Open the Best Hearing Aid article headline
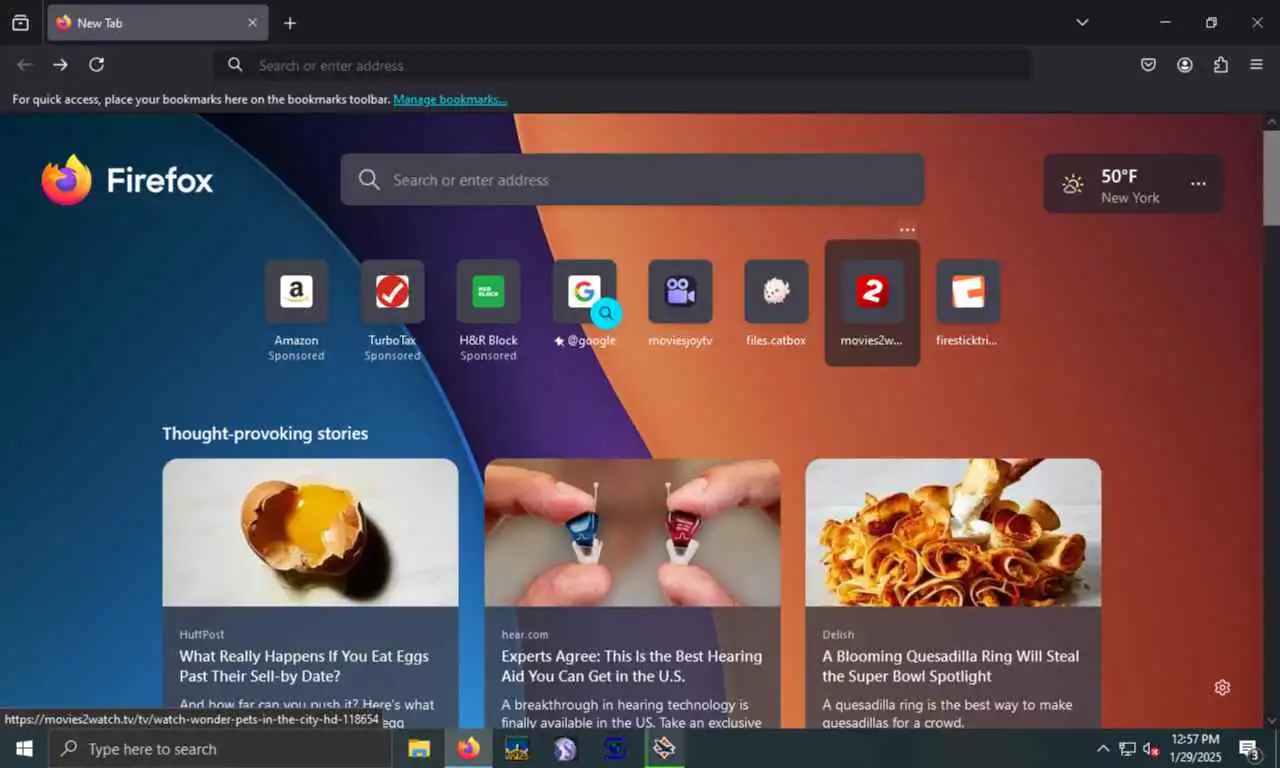The image size is (1280, 768). click(x=631, y=666)
